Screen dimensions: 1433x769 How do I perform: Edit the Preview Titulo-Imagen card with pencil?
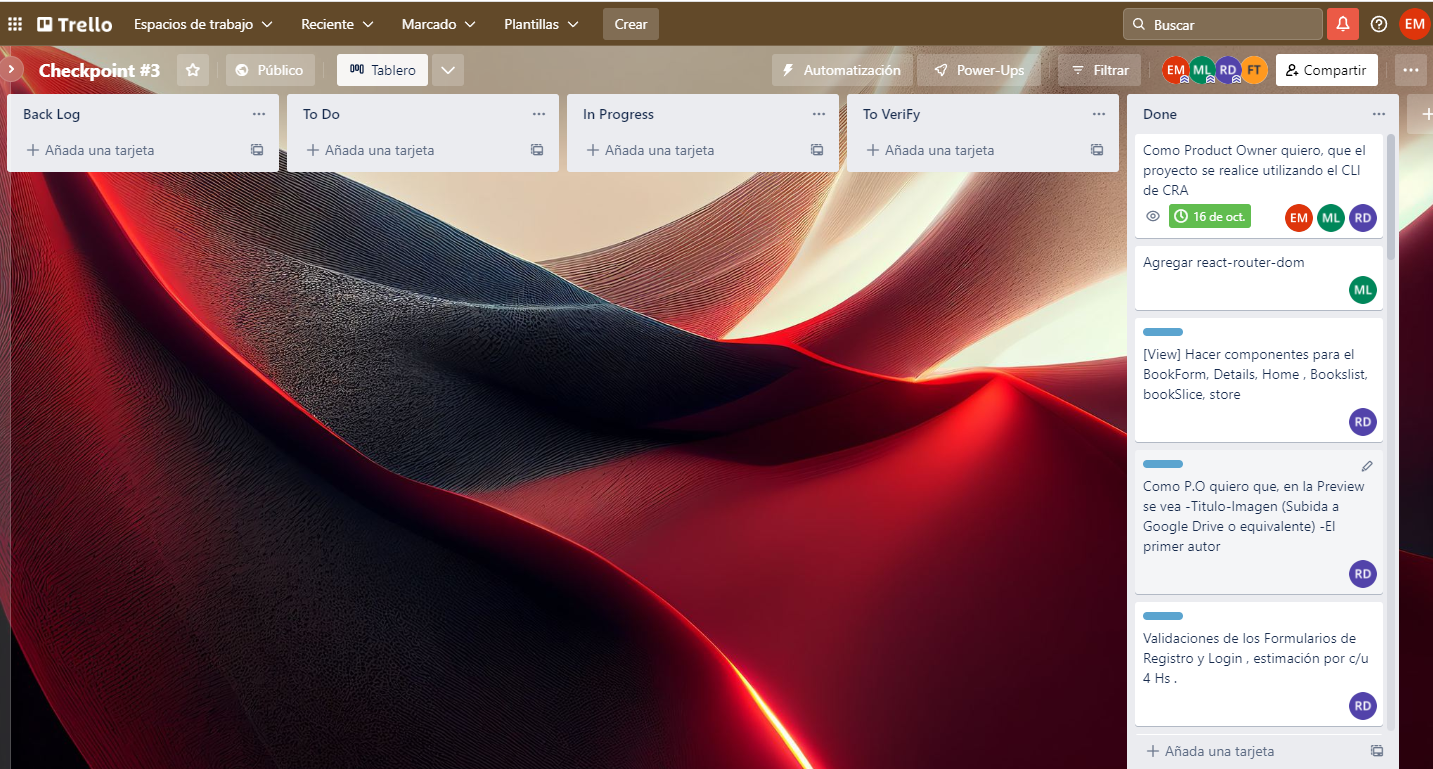coord(1367,466)
